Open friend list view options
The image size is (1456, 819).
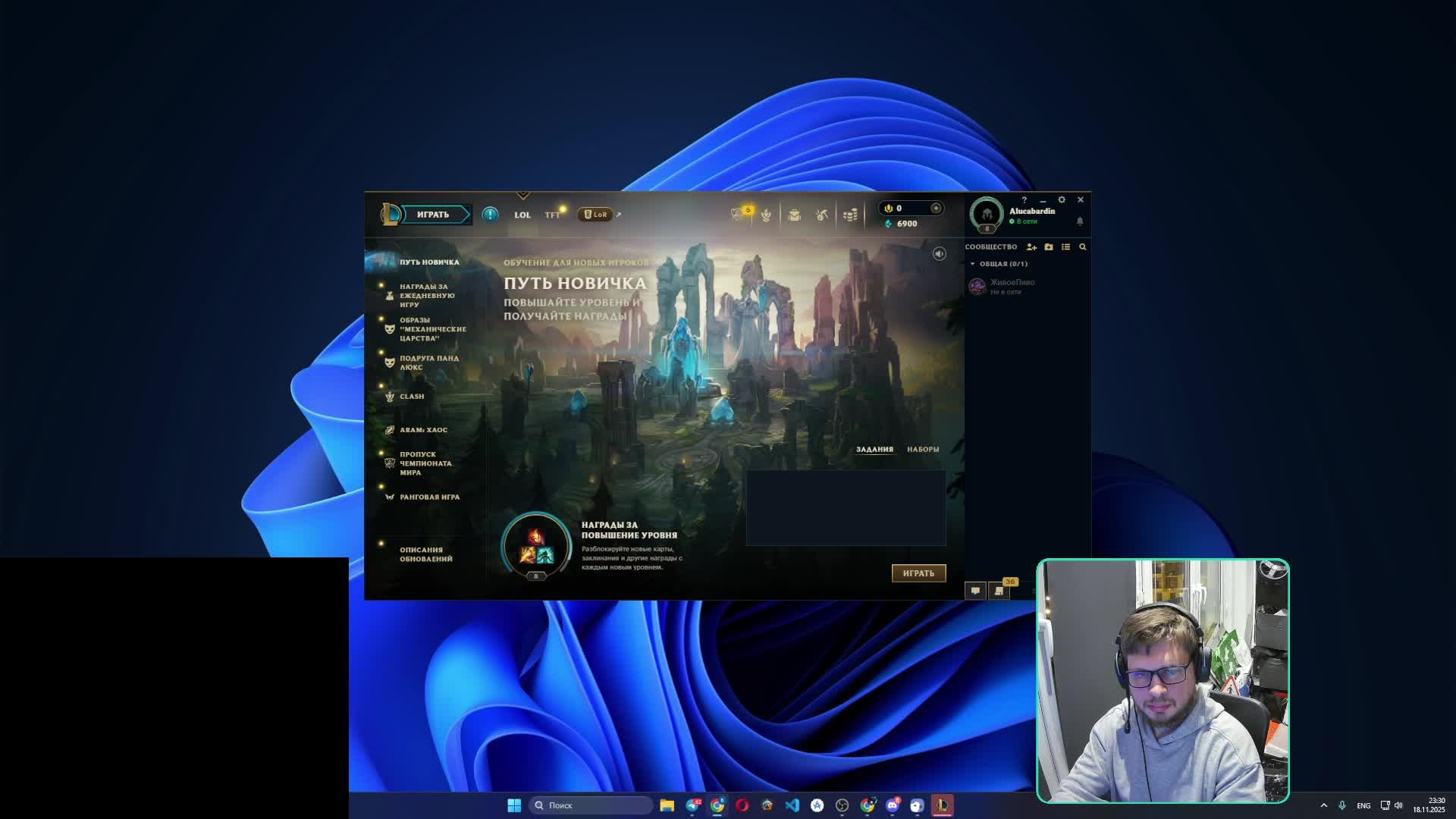(x=1065, y=247)
